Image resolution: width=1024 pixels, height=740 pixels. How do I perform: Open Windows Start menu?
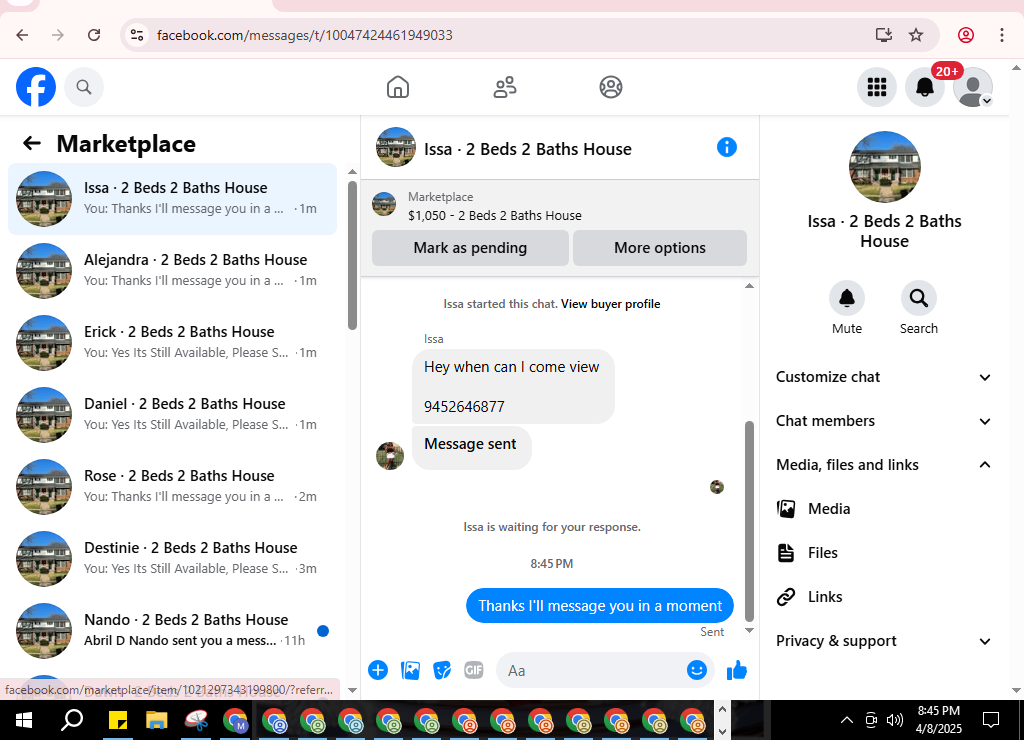click(24, 720)
